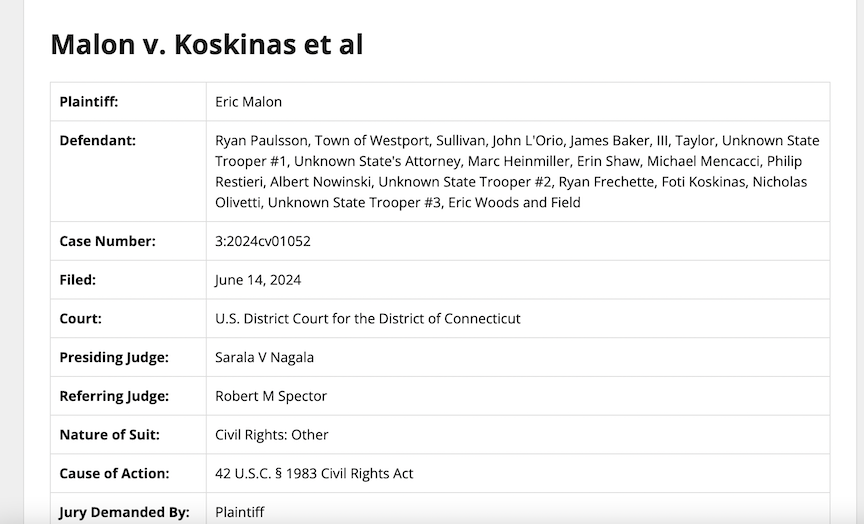Click the defendant list starting with Ryan Paulsson
864x524 pixels.
pyautogui.click(x=516, y=171)
